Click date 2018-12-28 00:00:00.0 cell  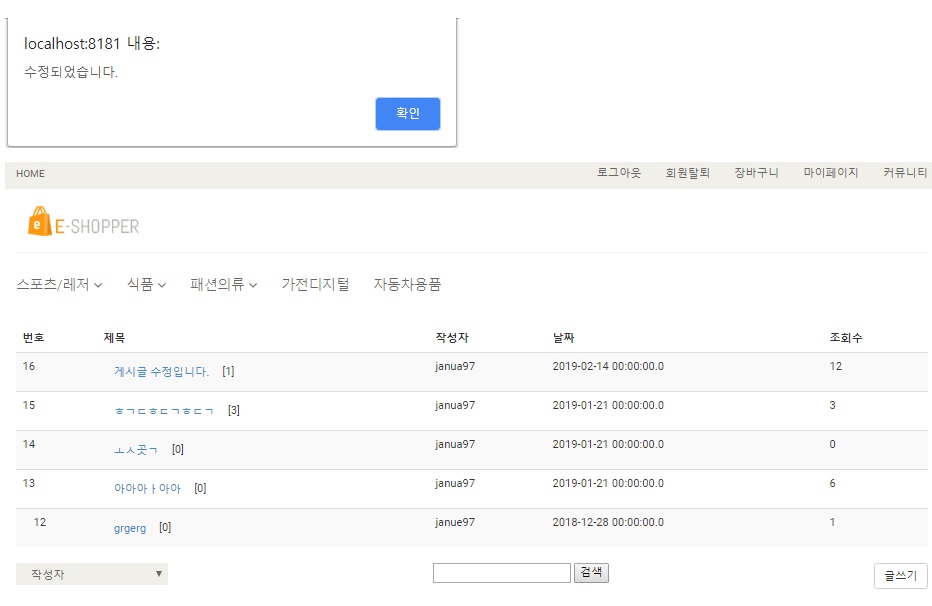[608, 522]
